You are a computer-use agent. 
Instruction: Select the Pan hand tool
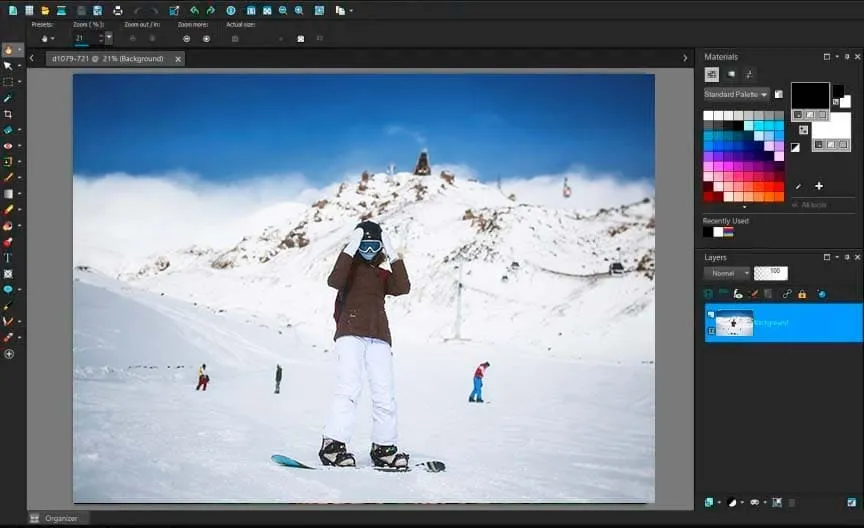point(9,49)
